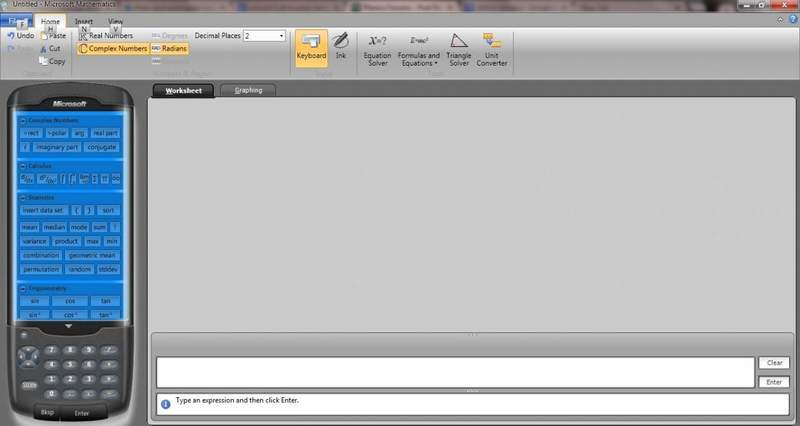
Task: Click the number 0 key on keypad
Action: click(51, 394)
